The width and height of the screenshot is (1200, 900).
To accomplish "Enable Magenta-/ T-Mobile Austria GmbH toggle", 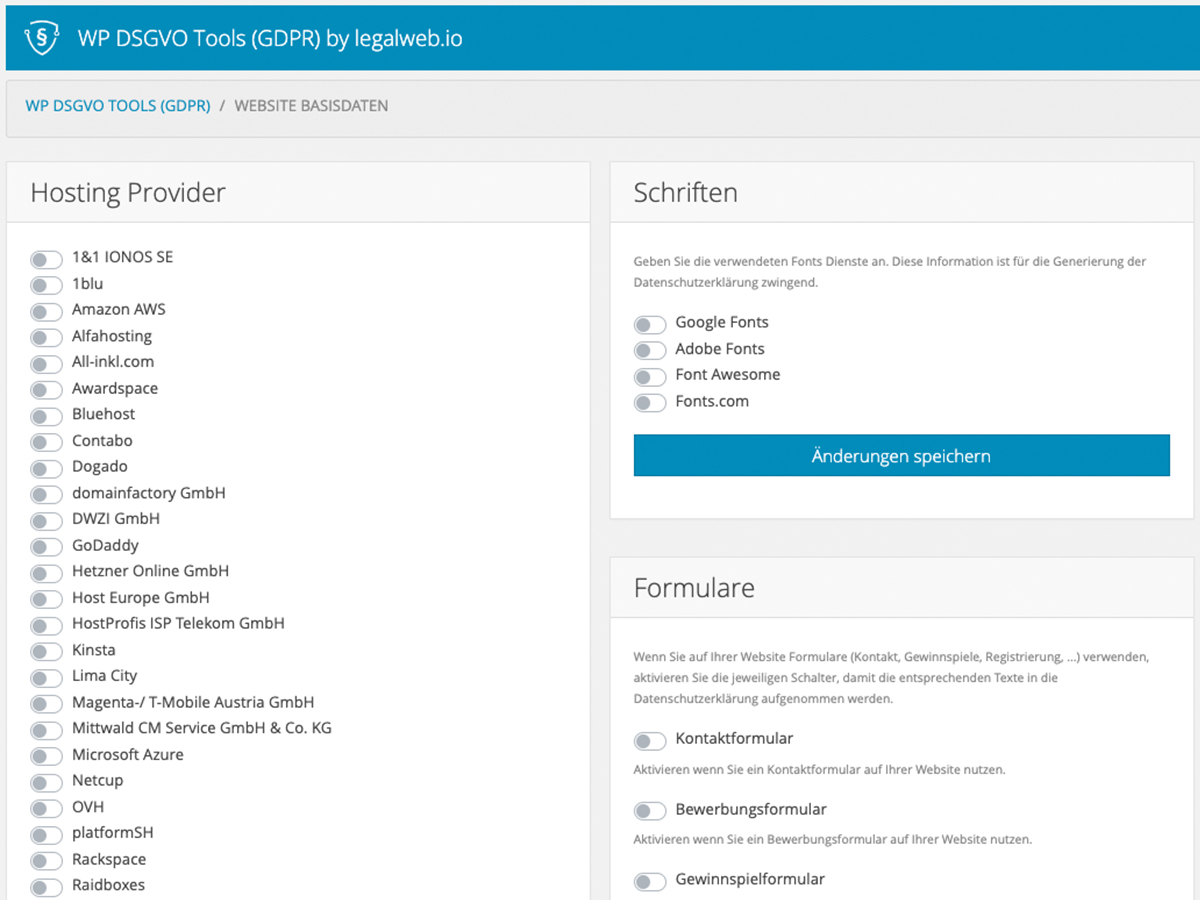I will pos(46,704).
